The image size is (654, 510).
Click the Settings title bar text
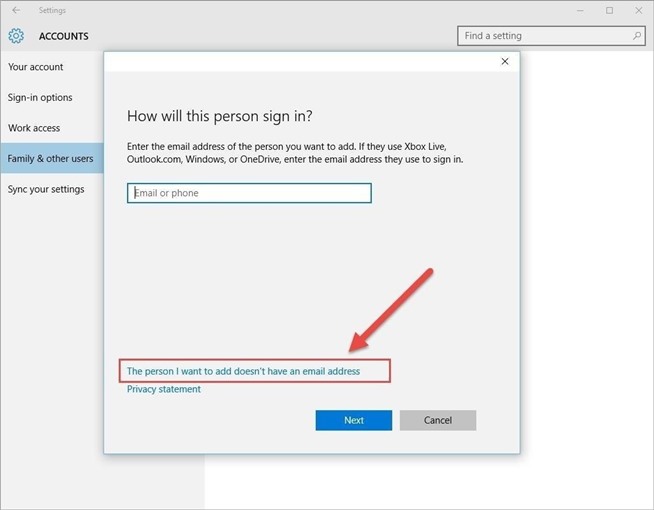52,10
